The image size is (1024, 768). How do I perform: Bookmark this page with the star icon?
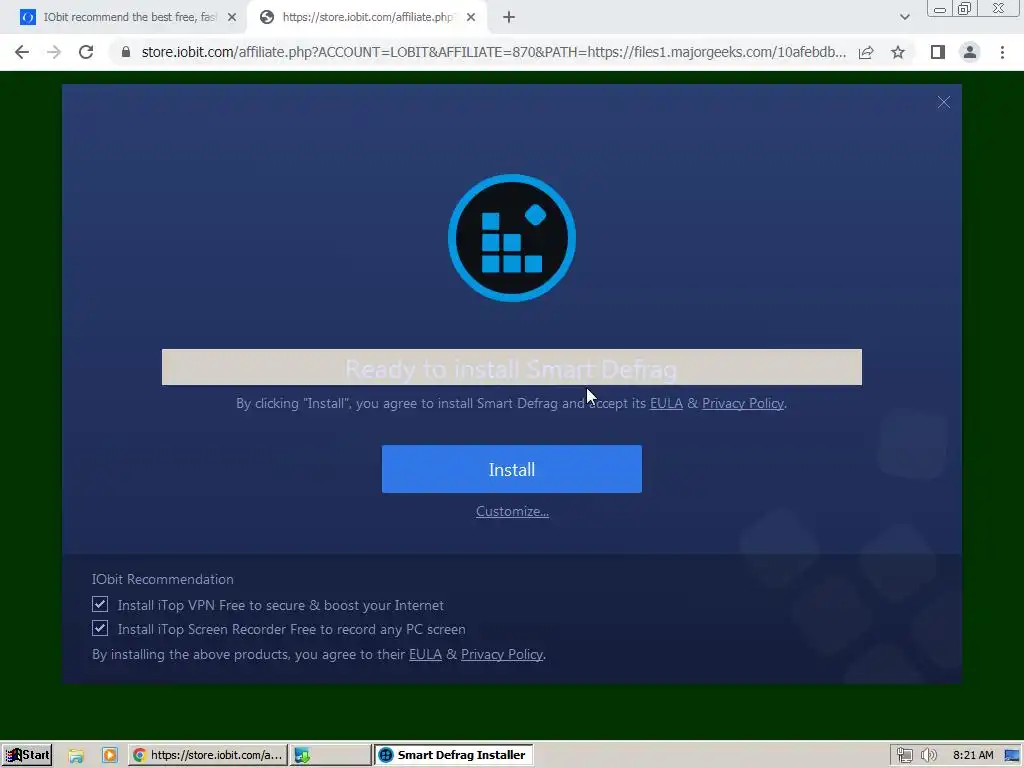(x=898, y=52)
